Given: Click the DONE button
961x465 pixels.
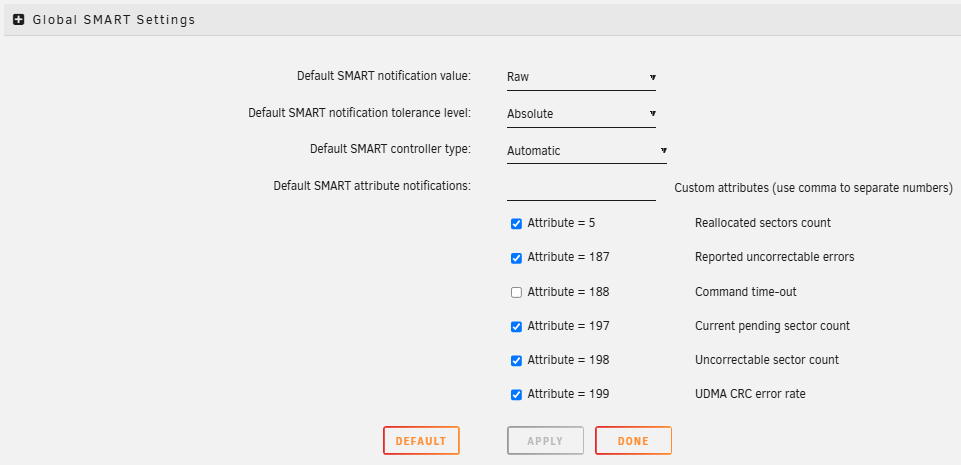Looking at the screenshot, I should click(633, 441).
